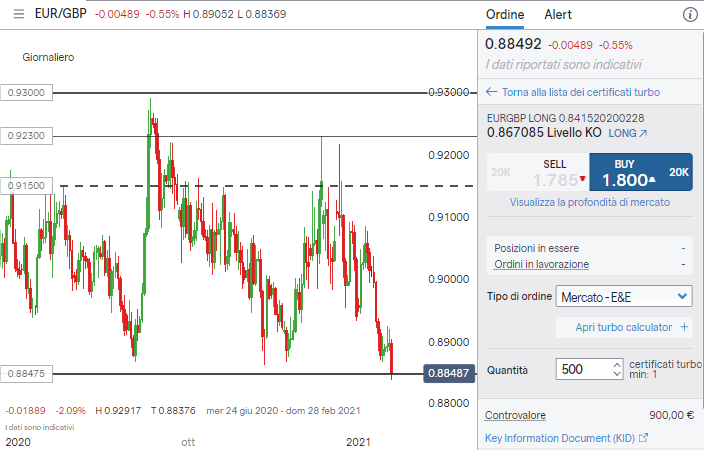
Task: Click the Ordini in lavorazione label
Action: coord(541,264)
